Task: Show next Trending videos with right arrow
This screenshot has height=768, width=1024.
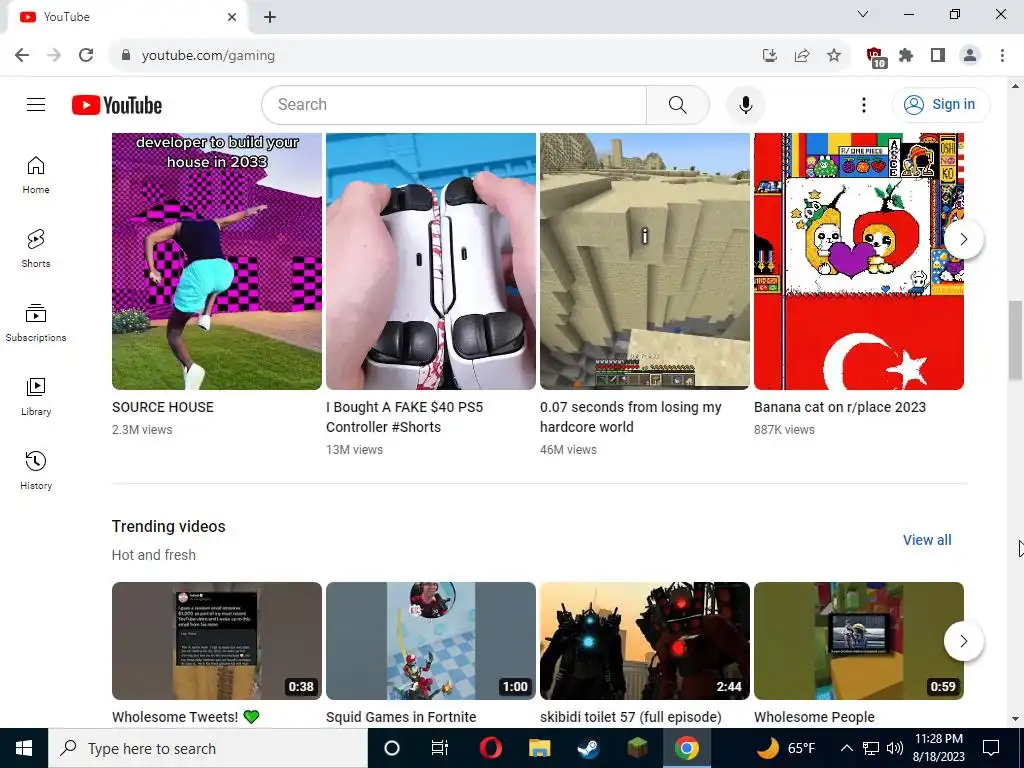Action: click(x=963, y=641)
